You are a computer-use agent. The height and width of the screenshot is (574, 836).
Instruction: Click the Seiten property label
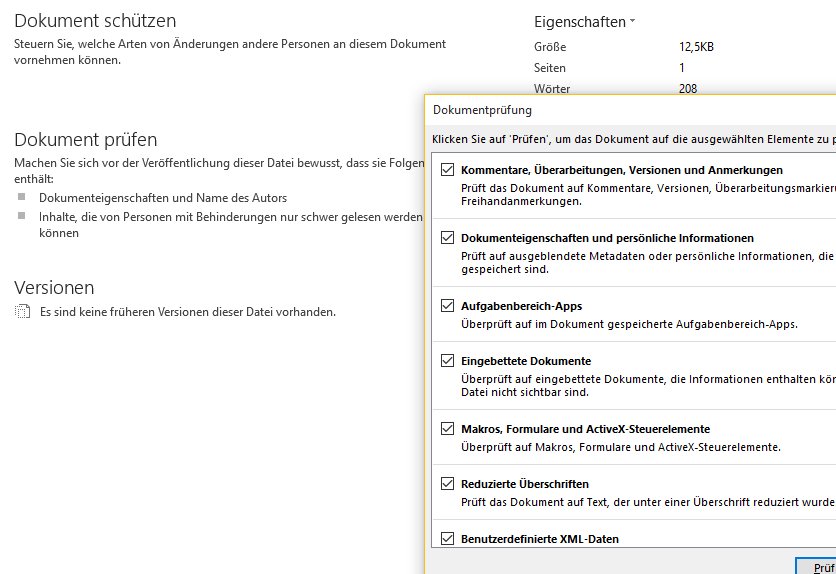click(550, 68)
